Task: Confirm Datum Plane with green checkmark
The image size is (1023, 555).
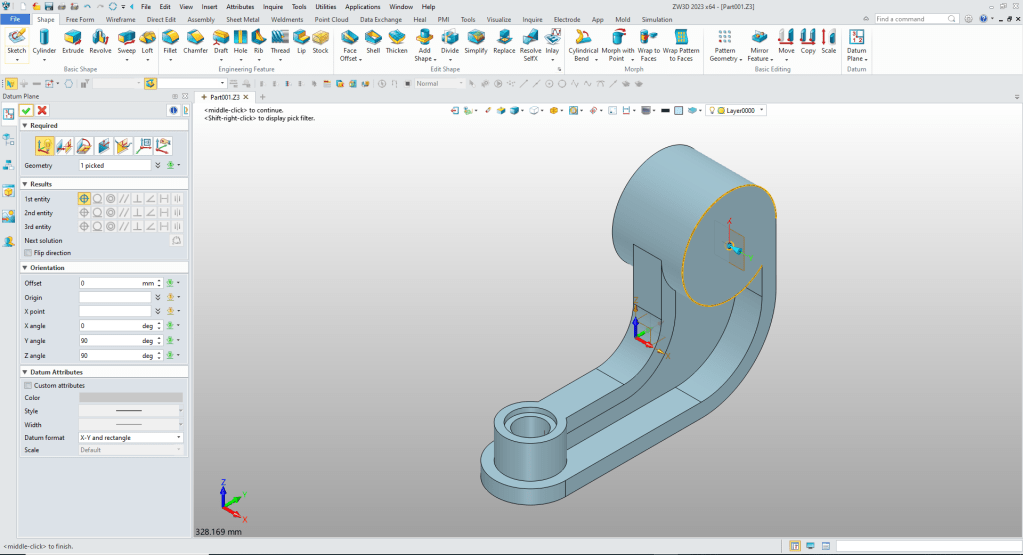Action: (x=27, y=110)
